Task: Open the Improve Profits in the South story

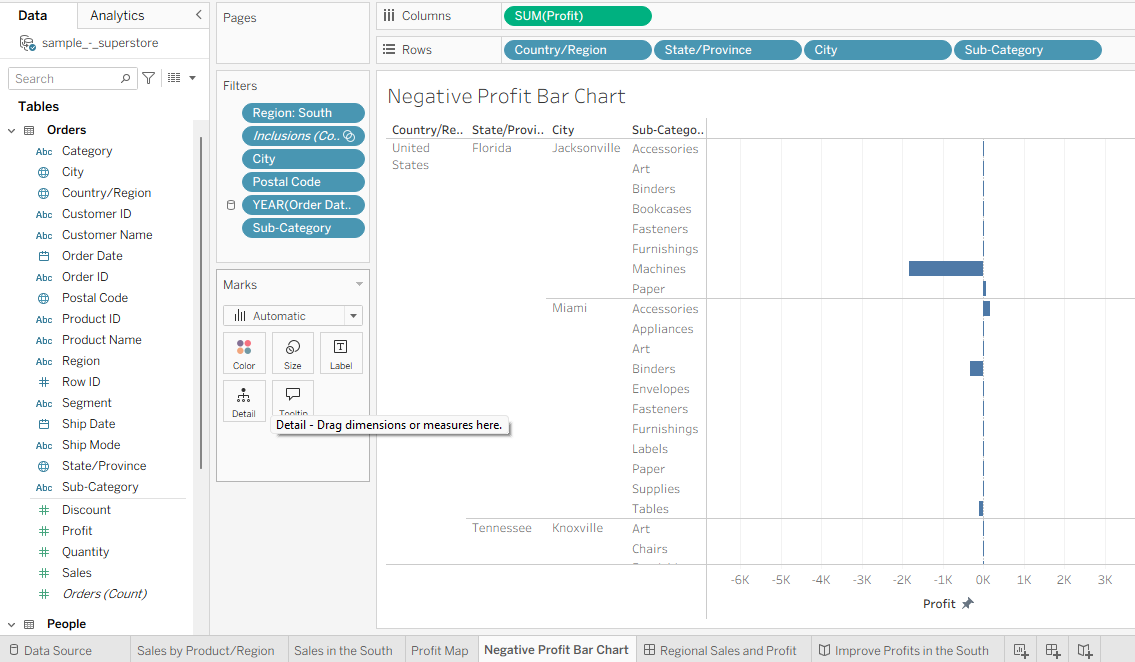Action: click(x=903, y=650)
